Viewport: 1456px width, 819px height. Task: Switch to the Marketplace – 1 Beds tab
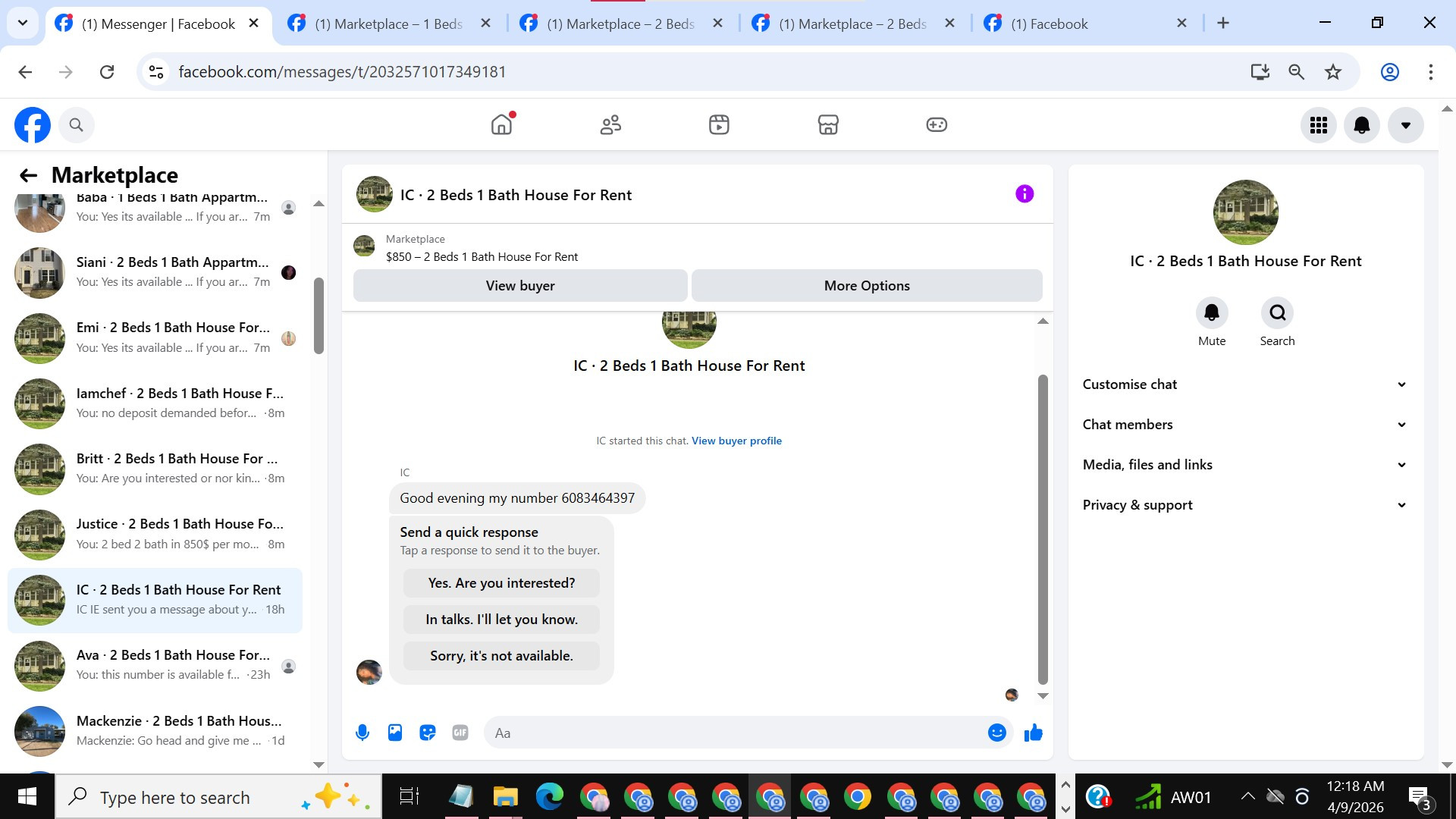click(388, 24)
